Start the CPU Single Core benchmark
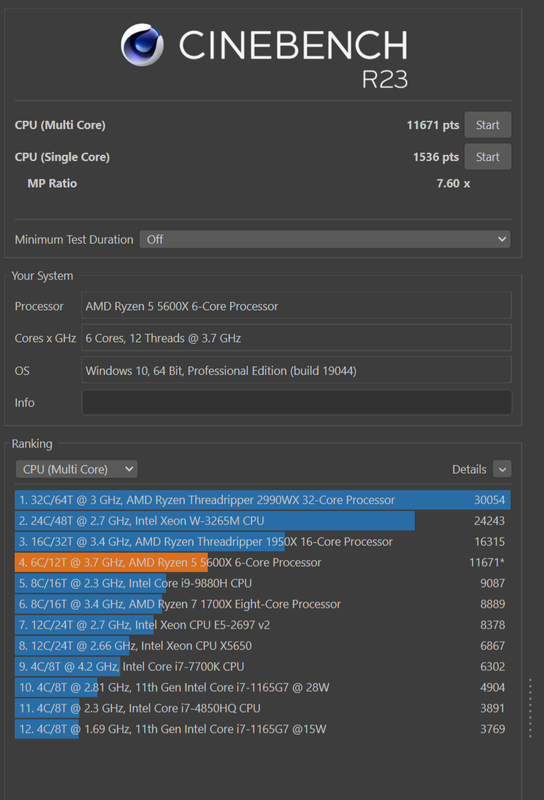 (x=487, y=157)
